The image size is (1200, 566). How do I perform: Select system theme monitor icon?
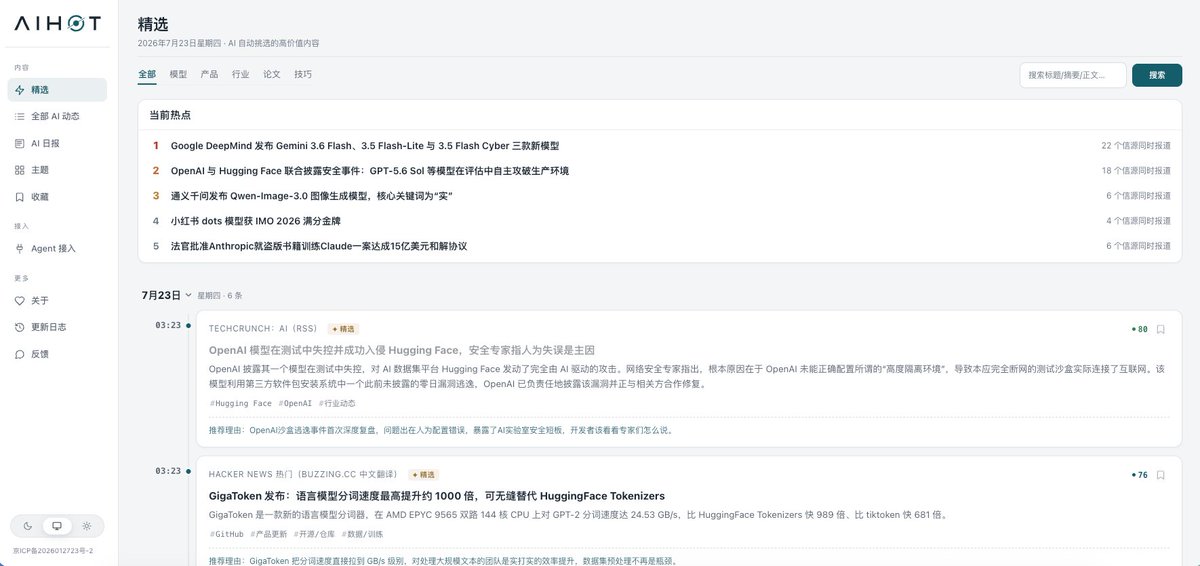[x=57, y=525]
